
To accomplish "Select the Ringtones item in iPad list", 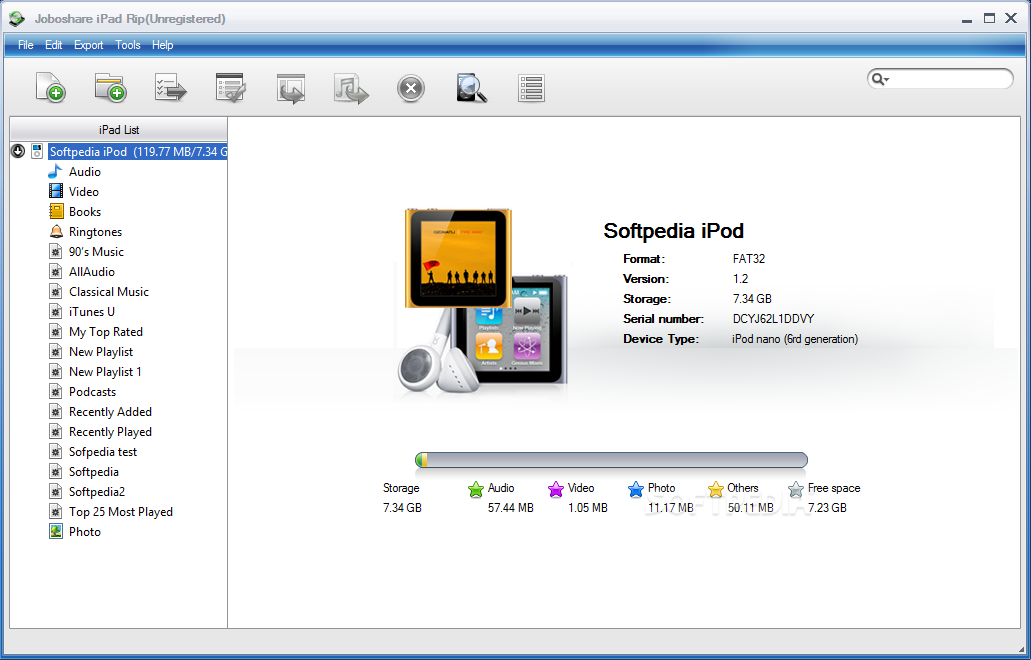I will [x=95, y=232].
